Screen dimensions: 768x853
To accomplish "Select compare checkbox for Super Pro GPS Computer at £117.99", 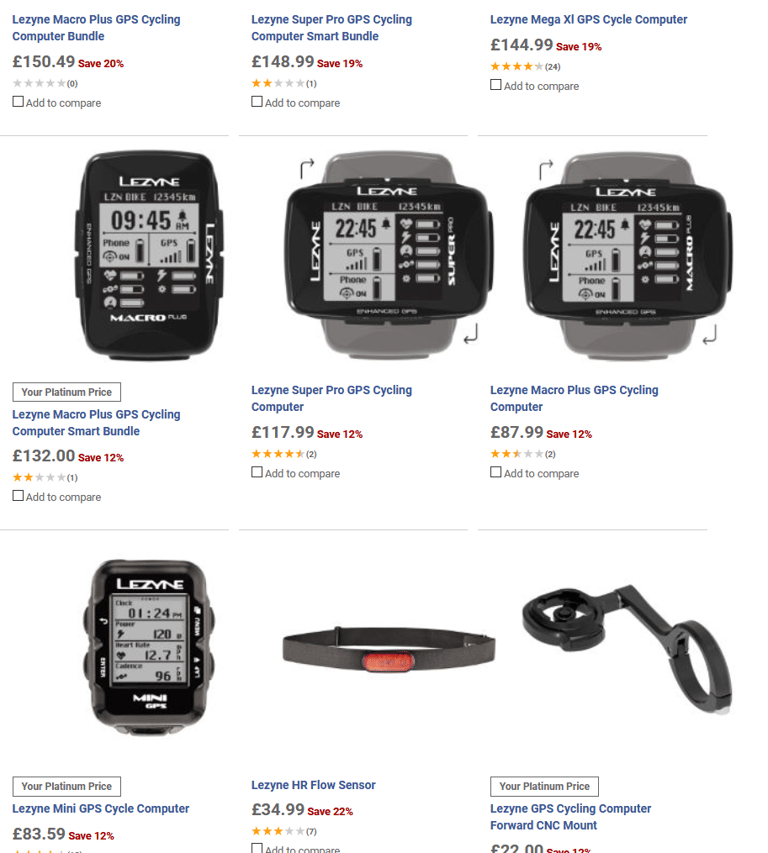I will pyautogui.click(x=257, y=472).
